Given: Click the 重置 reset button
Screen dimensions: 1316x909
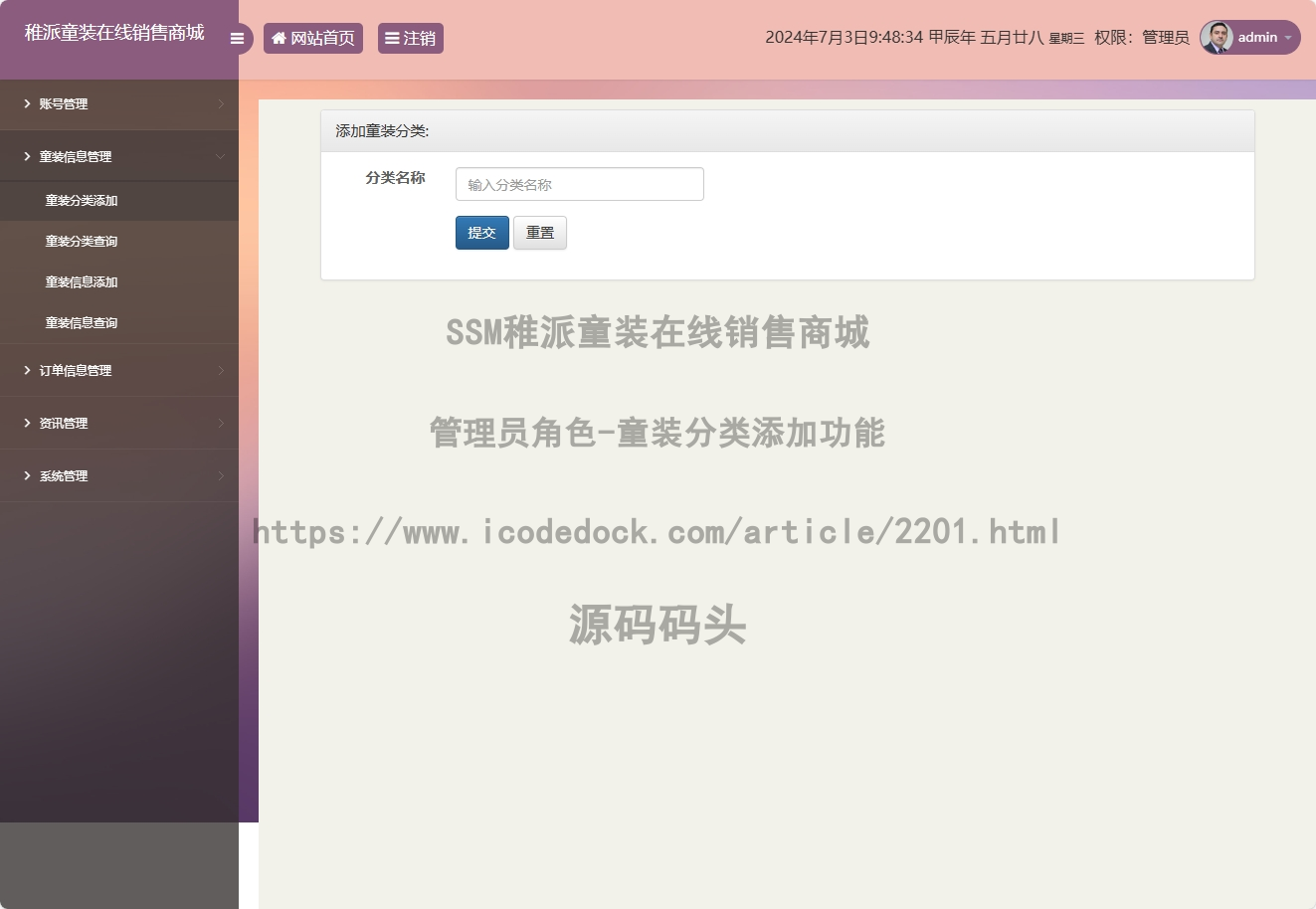Looking at the screenshot, I should pos(540,233).
